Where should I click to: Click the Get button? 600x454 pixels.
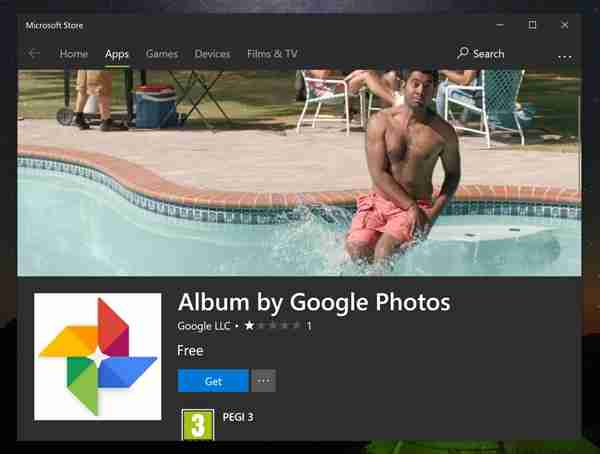(213, 381)
